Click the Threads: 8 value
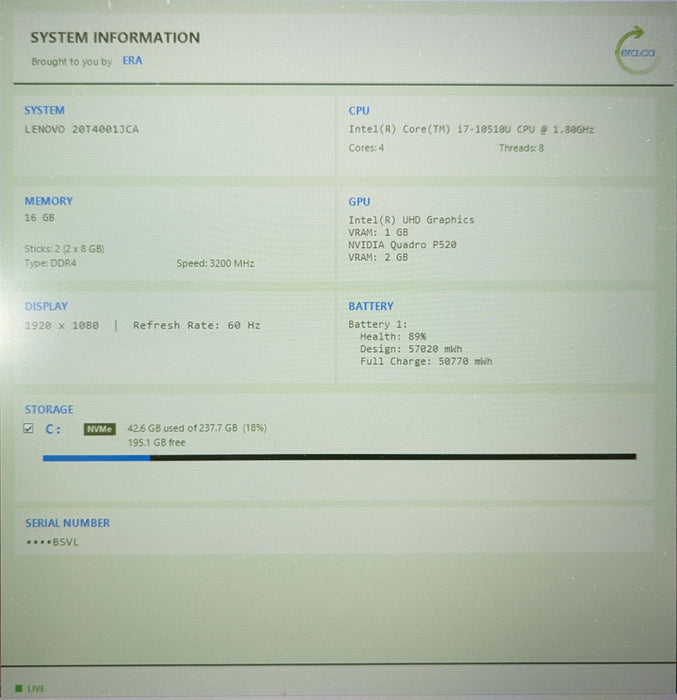 [x=521, y=148]
